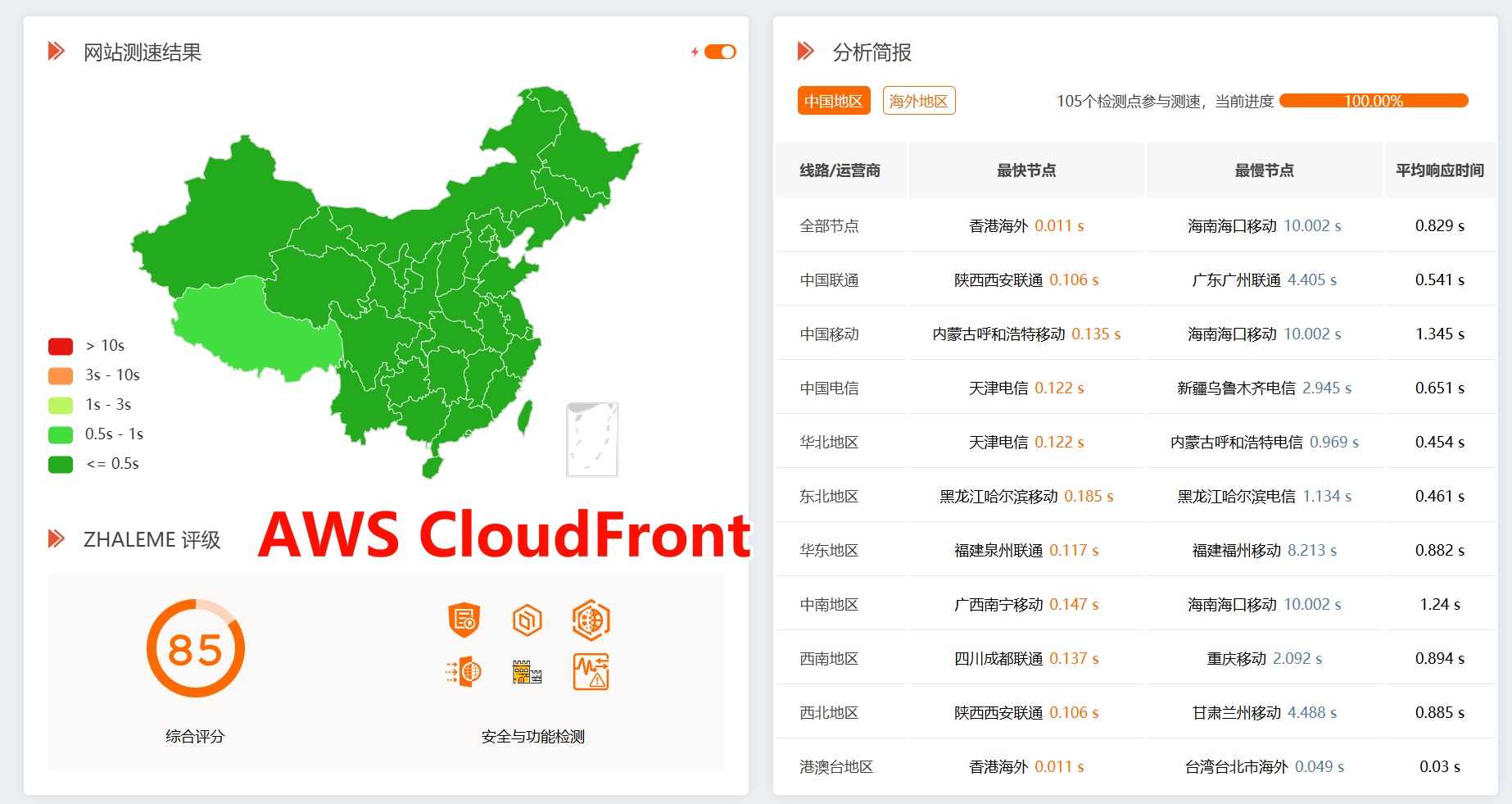Click 黑龙江哈尔滨移动 0.185 s cell
1512x804 pixels.
coord(1026,496)
